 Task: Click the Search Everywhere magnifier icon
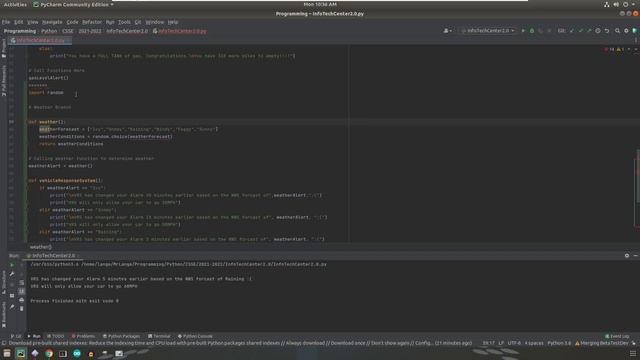[617, 31]
